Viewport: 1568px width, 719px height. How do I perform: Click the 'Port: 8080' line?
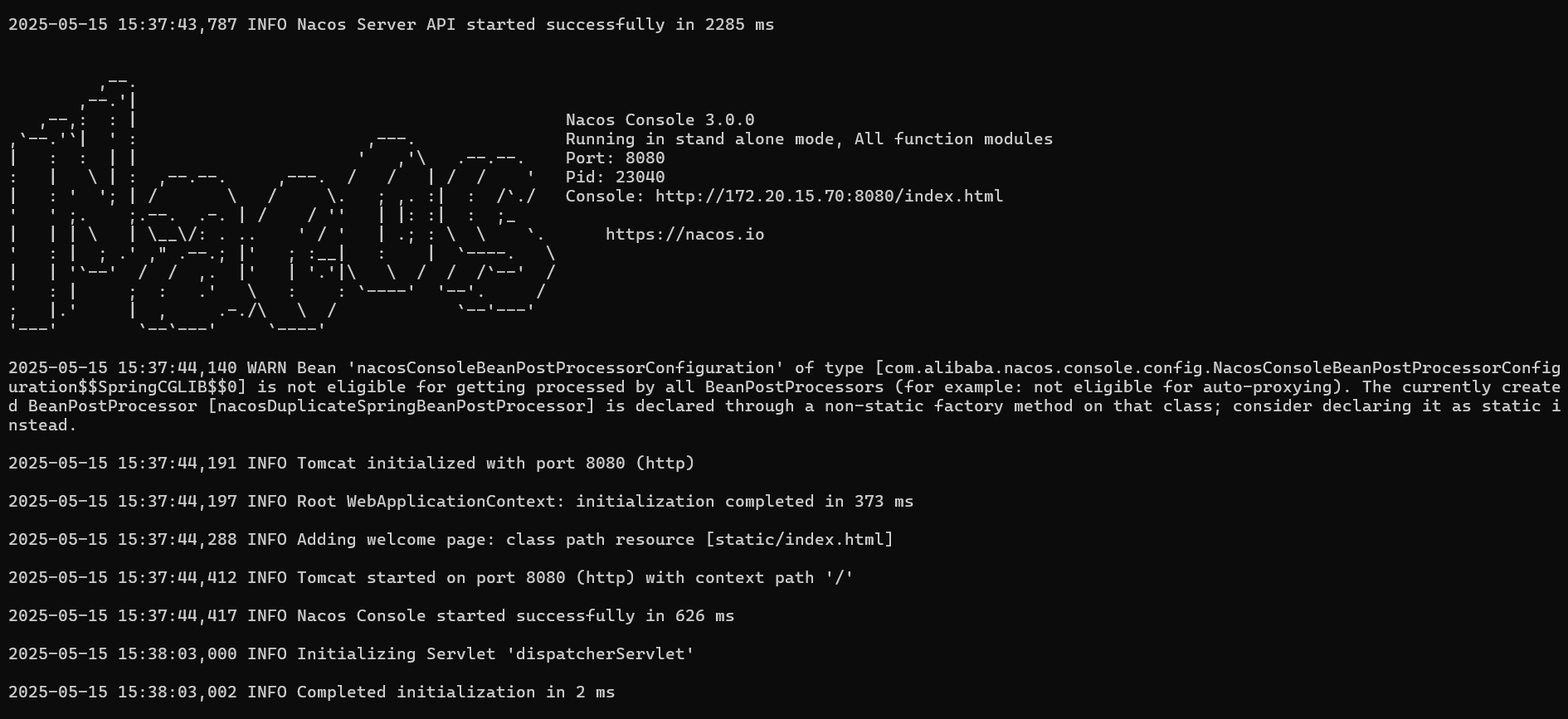[615, 158]
